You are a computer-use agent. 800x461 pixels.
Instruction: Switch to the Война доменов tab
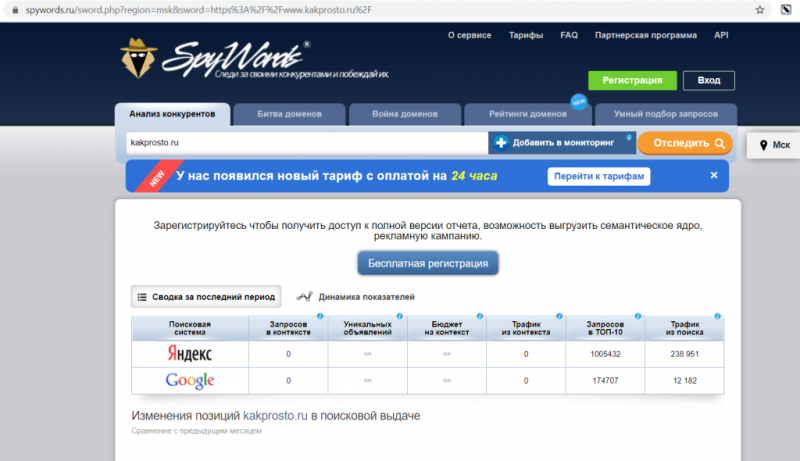pos(405,114)
